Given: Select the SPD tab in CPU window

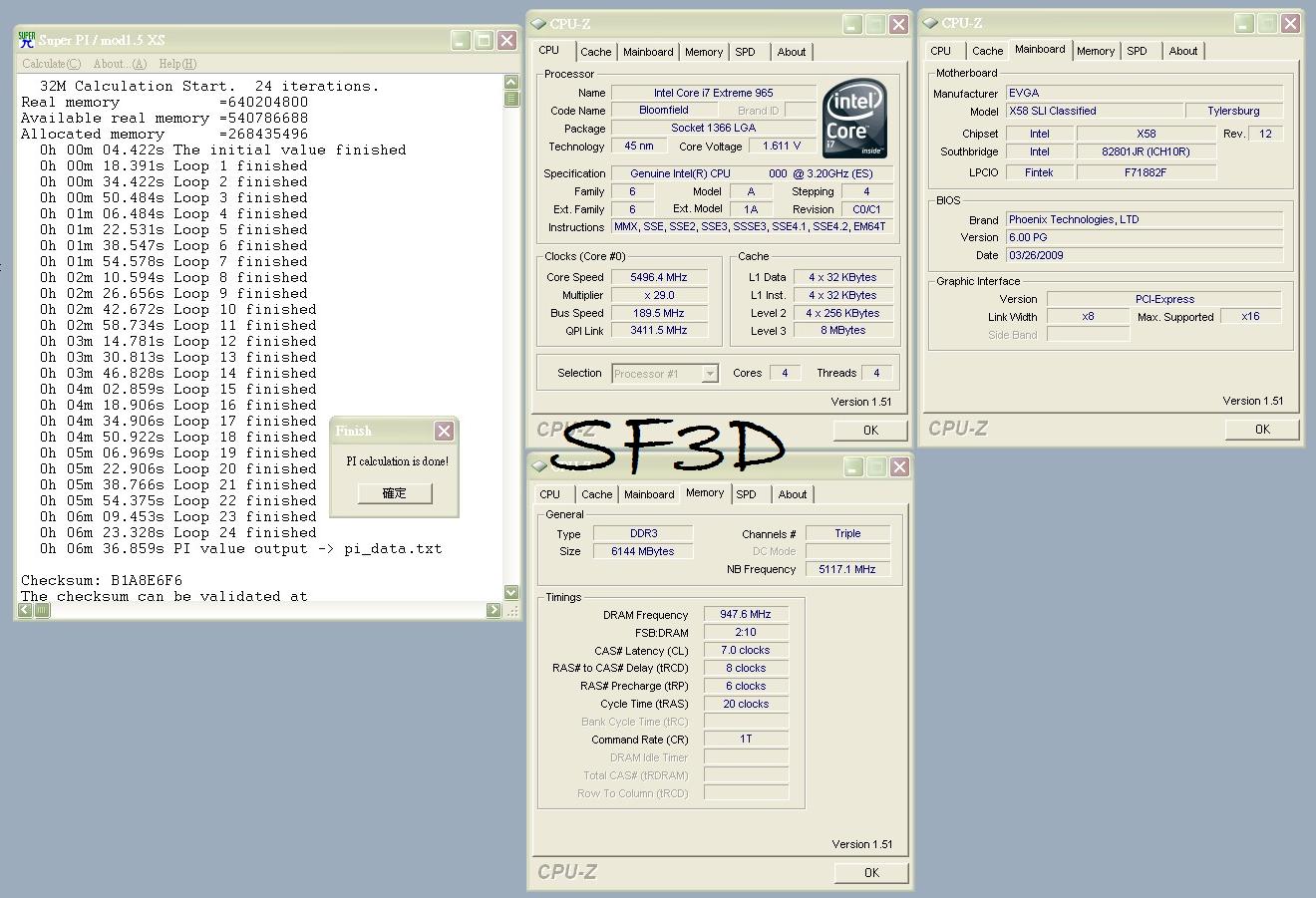Looking at the screenshot, I should (746, 52).
